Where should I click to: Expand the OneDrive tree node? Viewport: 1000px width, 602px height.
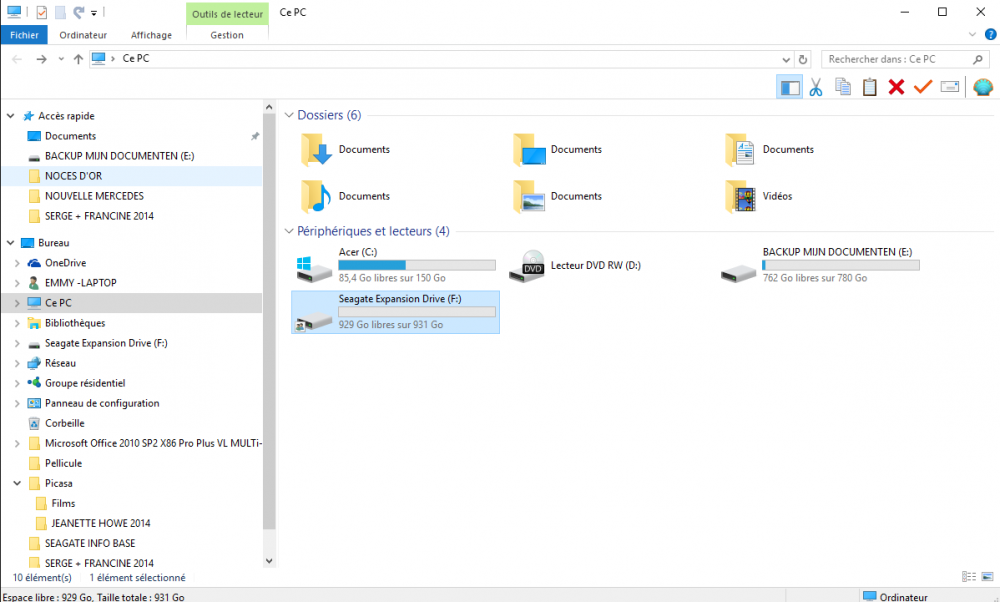(x=17, y=263)
